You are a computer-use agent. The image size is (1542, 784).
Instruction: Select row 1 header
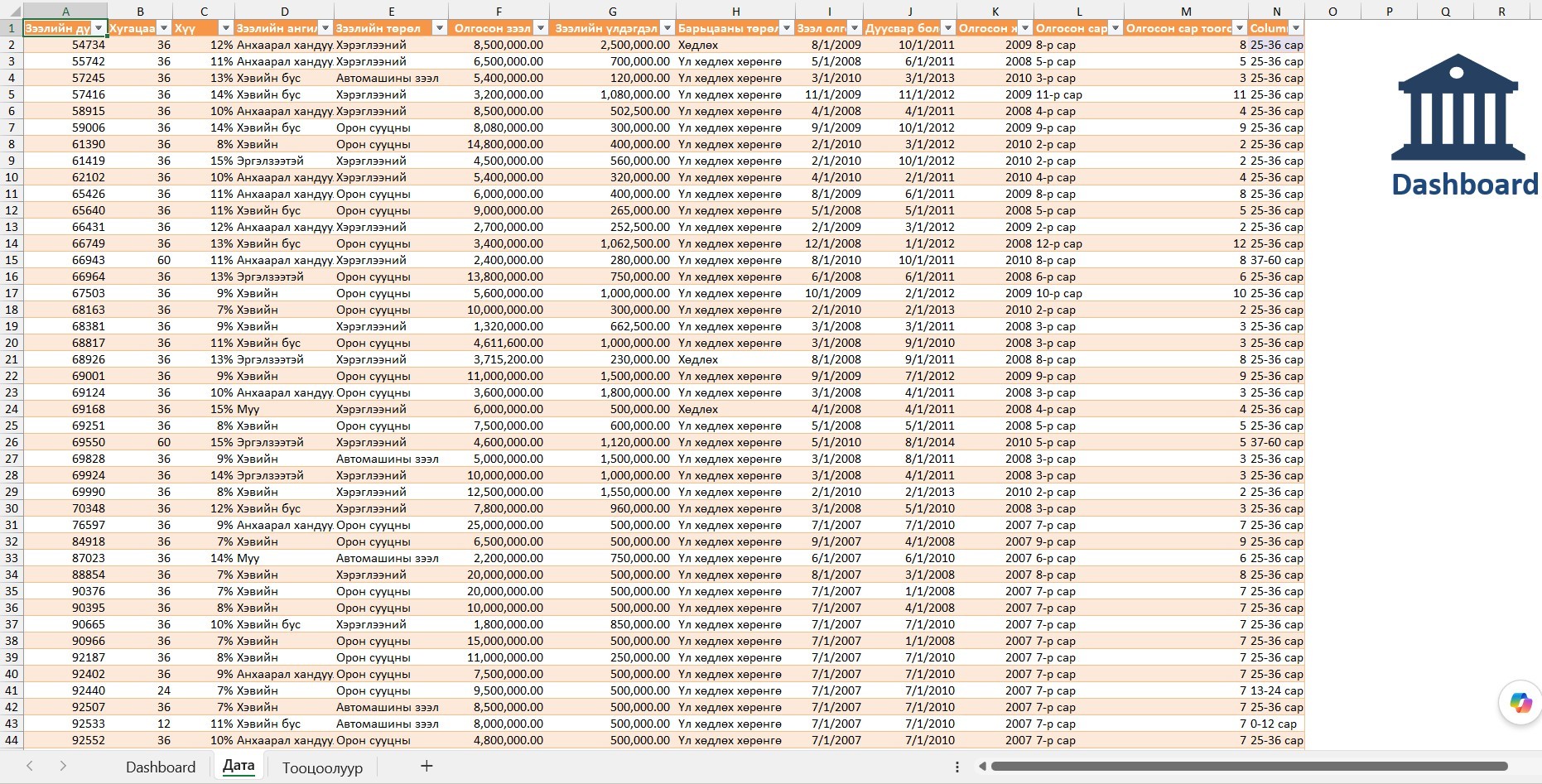[12, 28]
